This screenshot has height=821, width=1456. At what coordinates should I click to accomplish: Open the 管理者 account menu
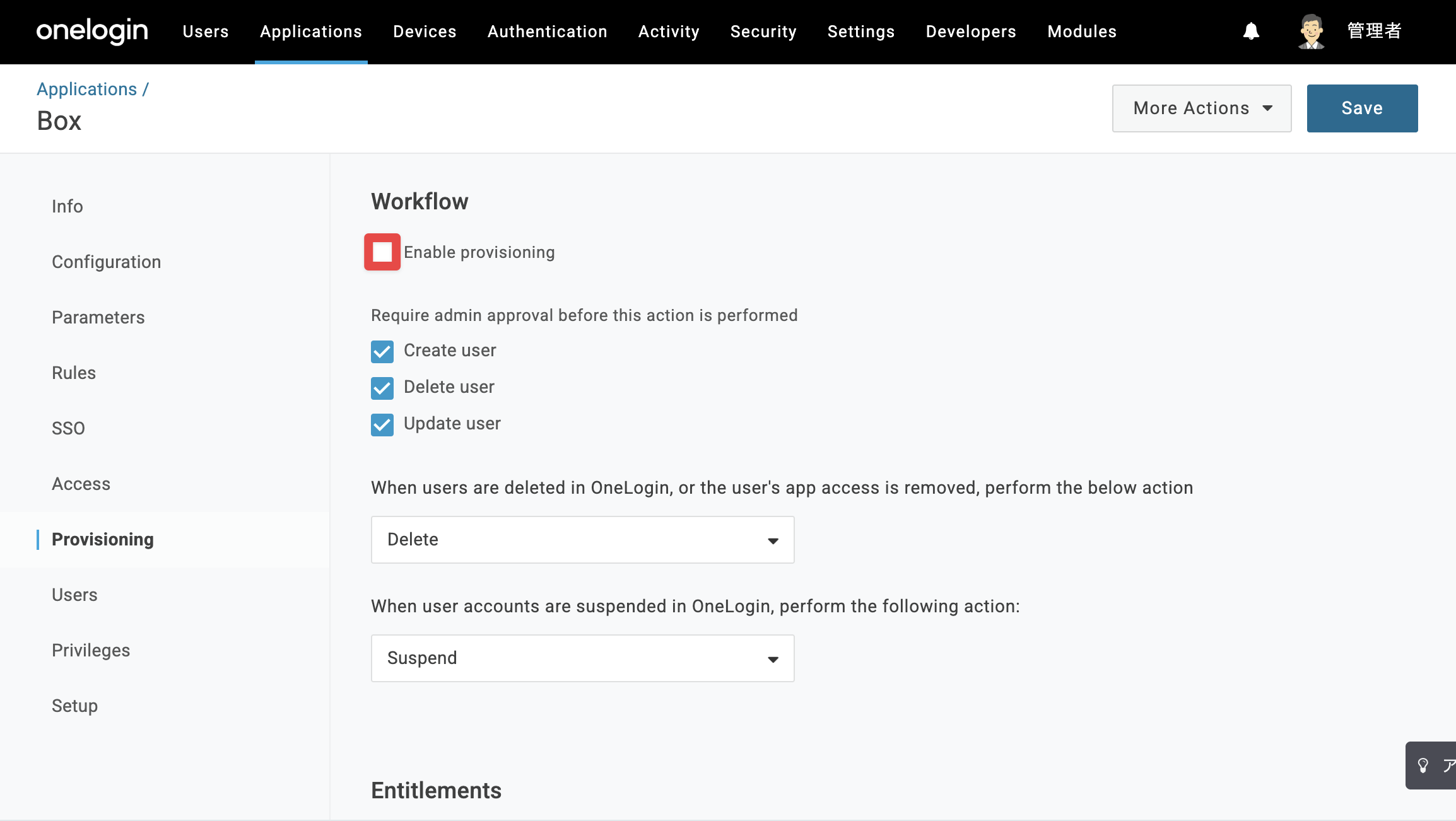(1375, 31)
